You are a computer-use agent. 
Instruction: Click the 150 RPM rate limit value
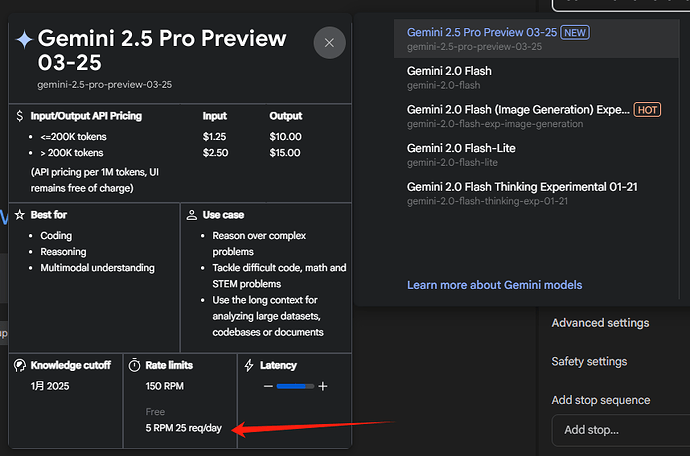(x=165, y=386)
